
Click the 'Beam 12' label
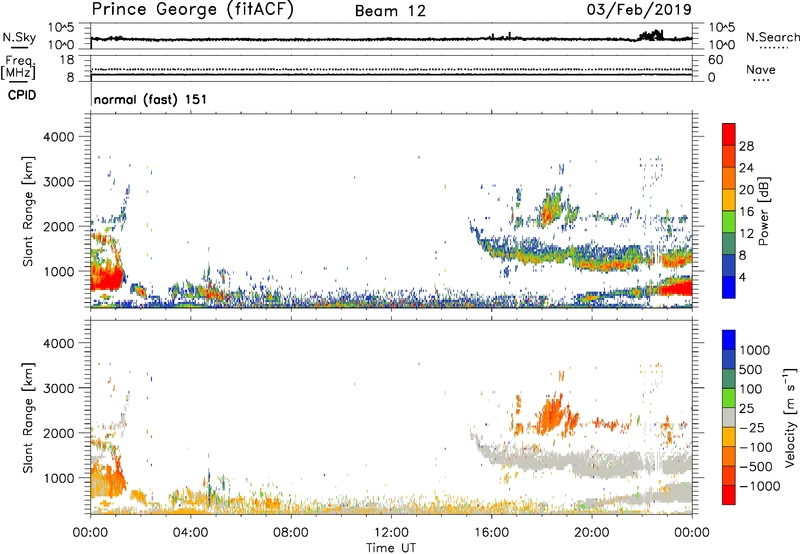point(390,11)
